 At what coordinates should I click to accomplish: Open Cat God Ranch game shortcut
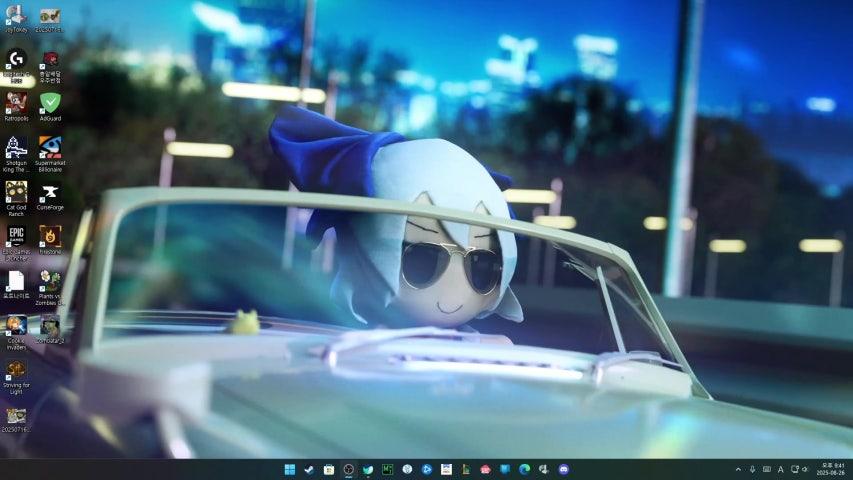pos(16,199)
